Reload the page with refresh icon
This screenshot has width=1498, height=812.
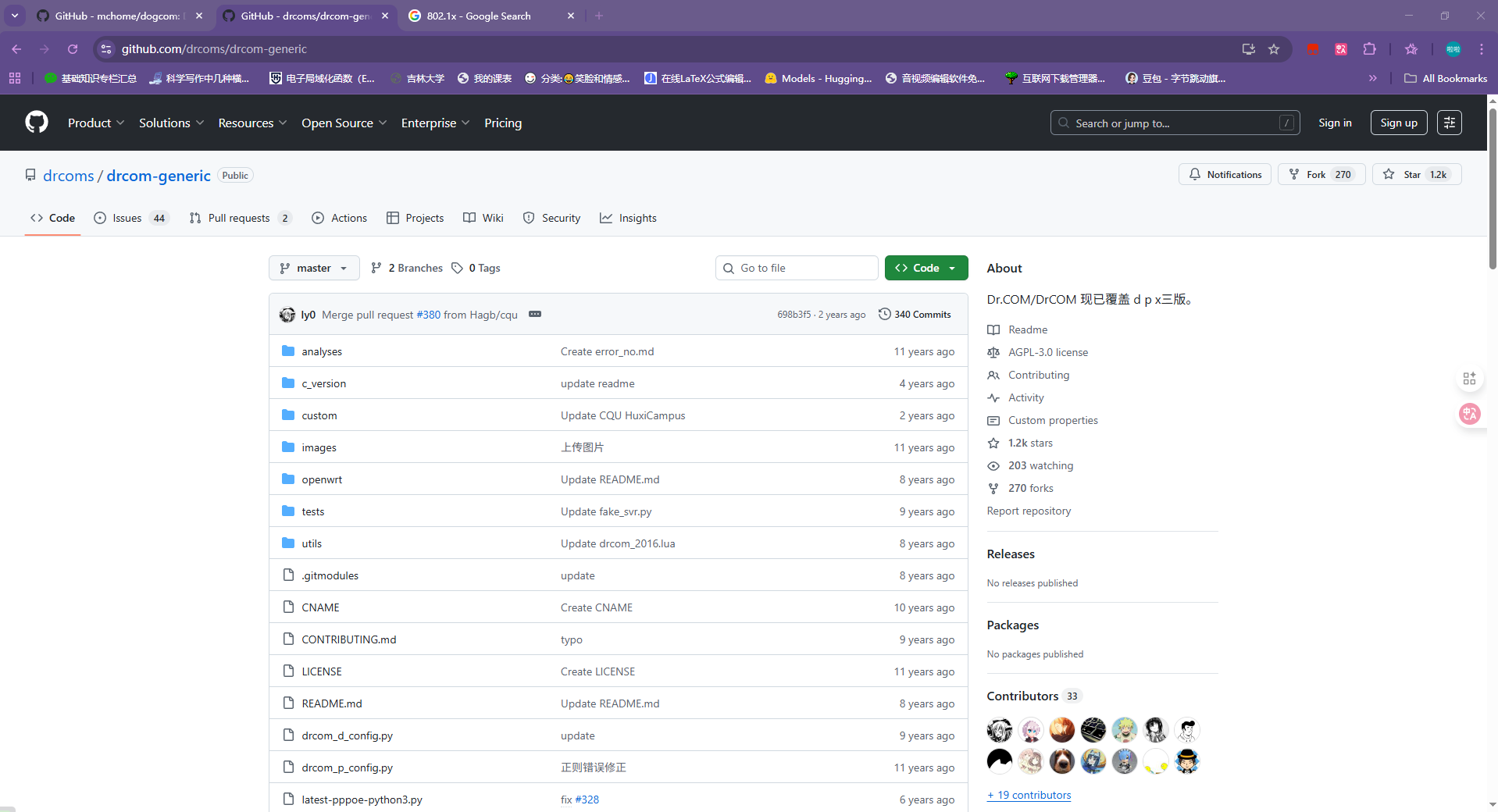(x=73, y=49)
